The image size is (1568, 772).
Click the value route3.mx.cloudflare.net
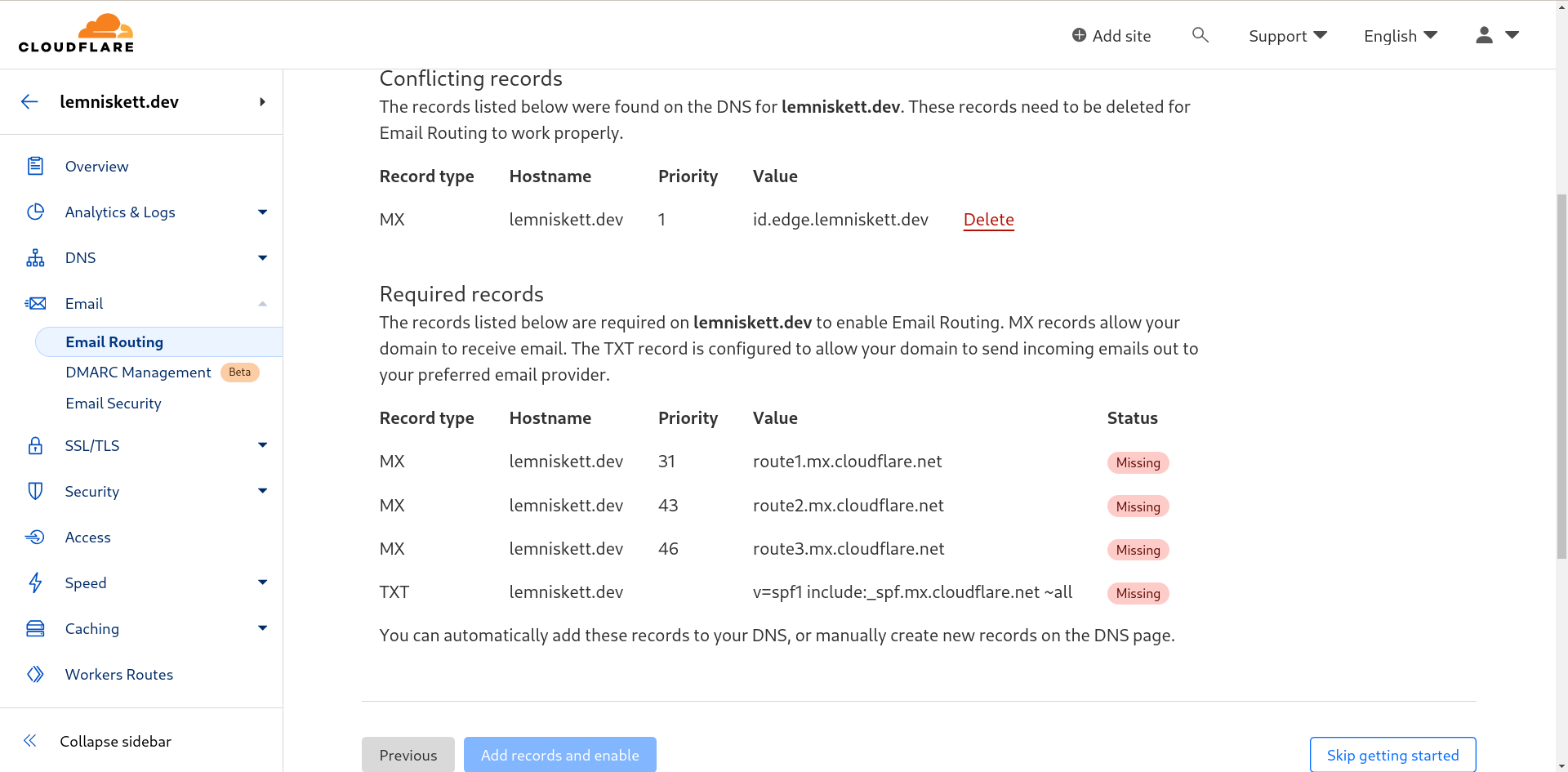pos(849,548)
